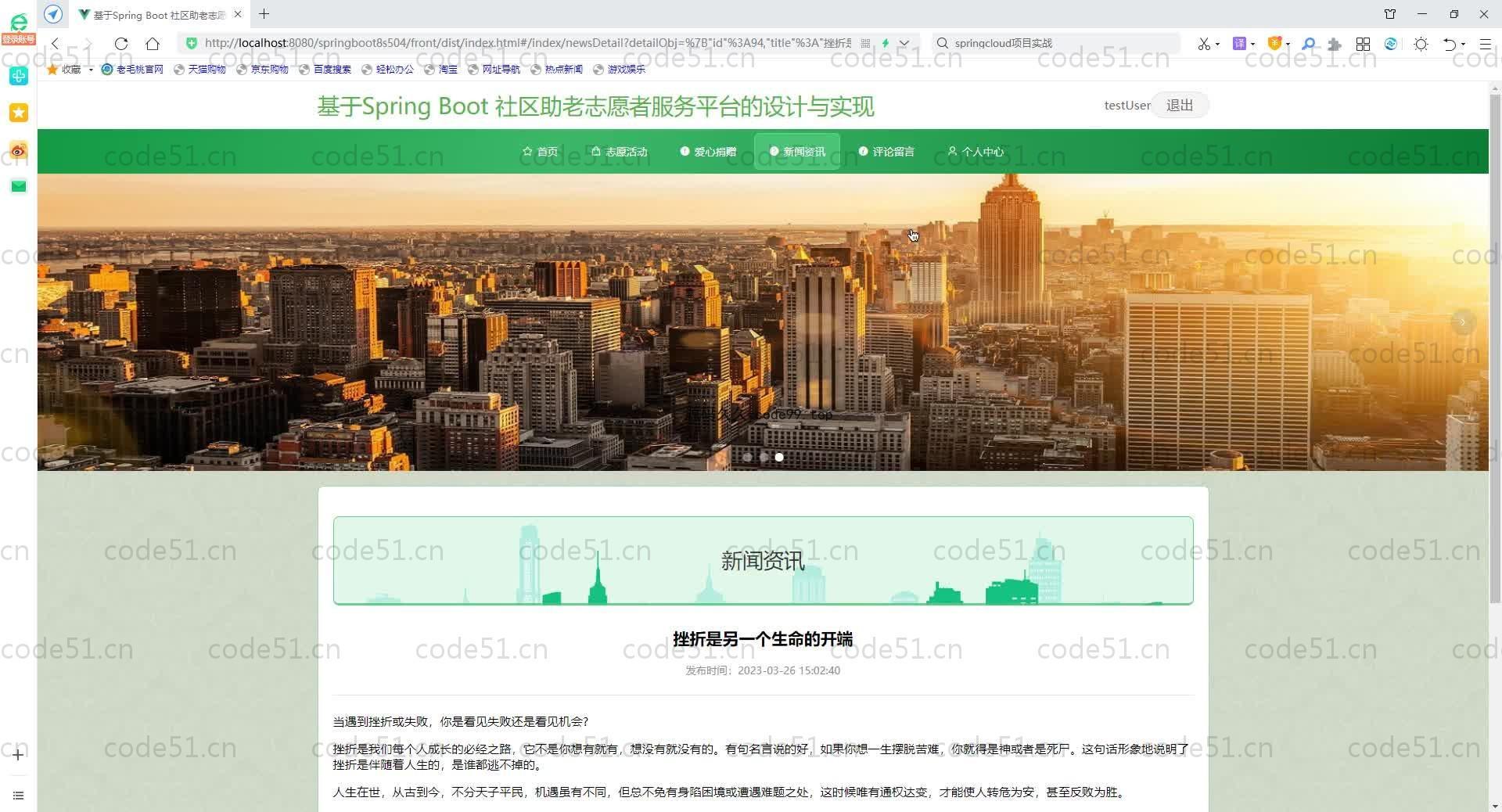This screenshot has width=1502, height=812.
Task: Open the QR code icon in address bar
Action: pos(865,43)
